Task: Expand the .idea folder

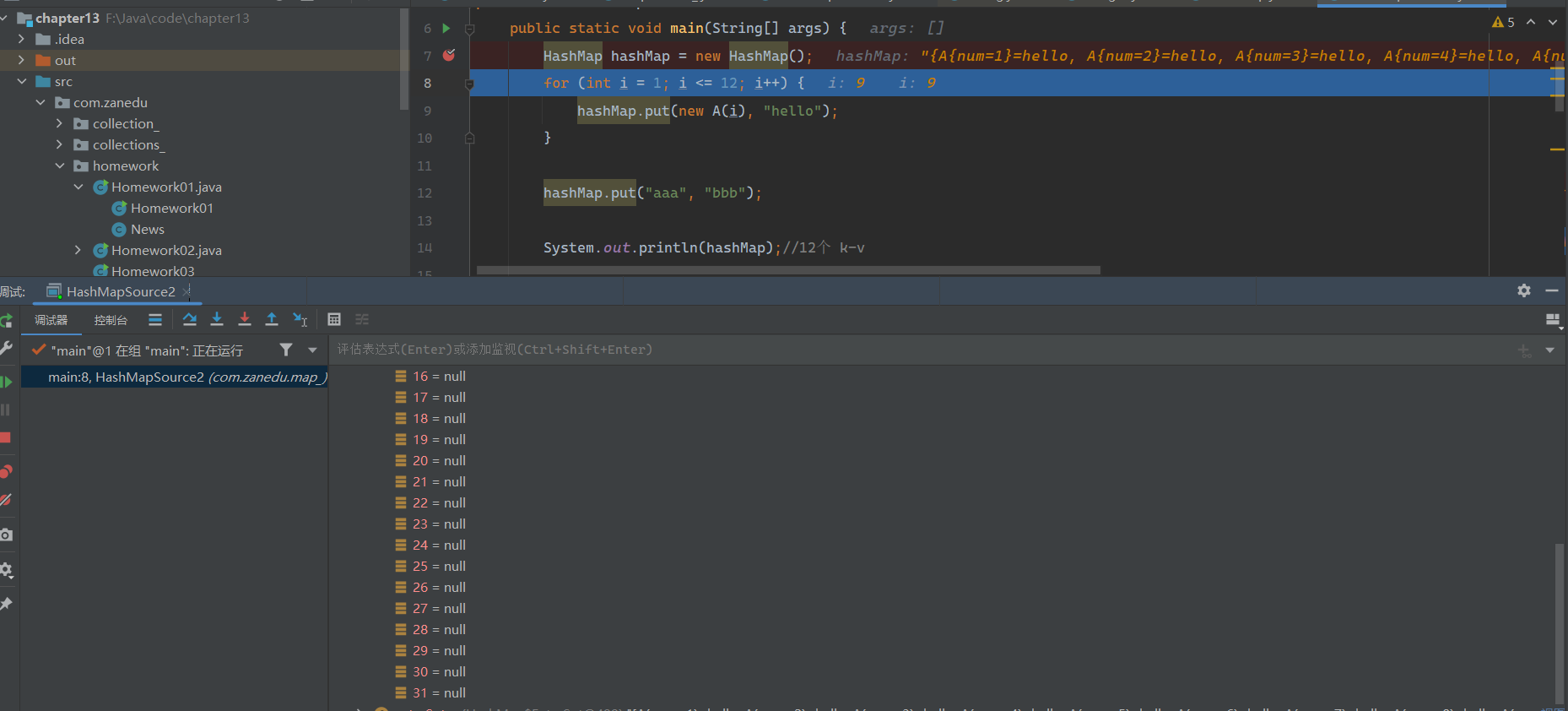Action: tap(21, 39)
